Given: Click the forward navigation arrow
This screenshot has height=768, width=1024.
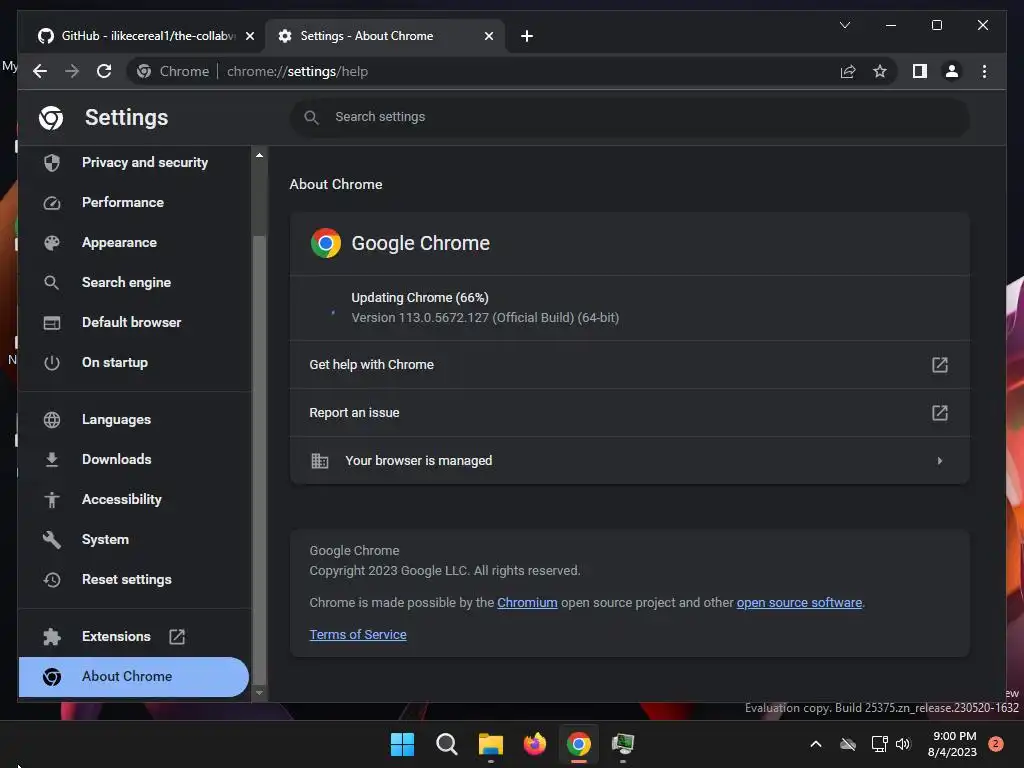Looking at the screenshot, I should coord(72,71).
